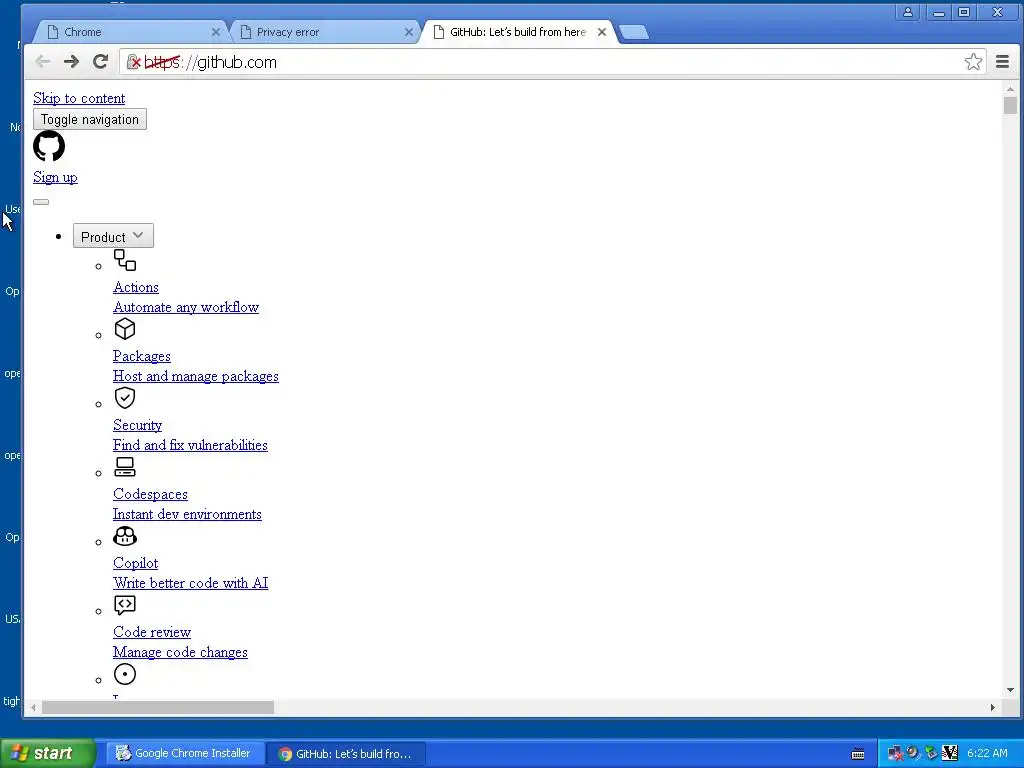Click Host and manage packages link
Image resolution: width=1024 pixels, height=768 pixels.
(x=196, y=376)
